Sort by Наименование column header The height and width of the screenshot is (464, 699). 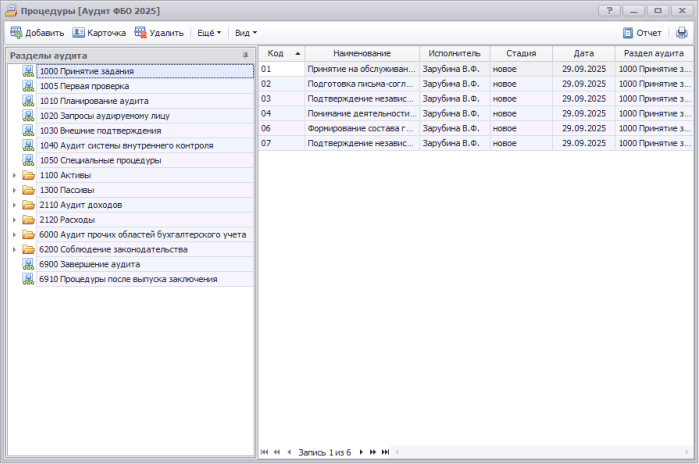click(x=362, y=53)
